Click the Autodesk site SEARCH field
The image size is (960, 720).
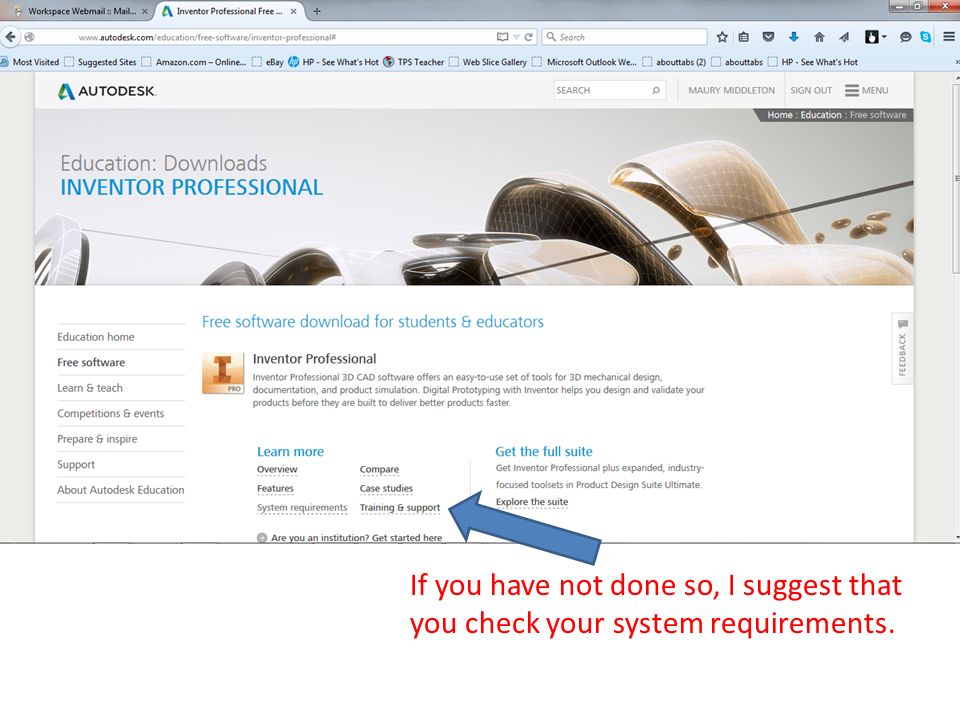click(x=601, y=90)
